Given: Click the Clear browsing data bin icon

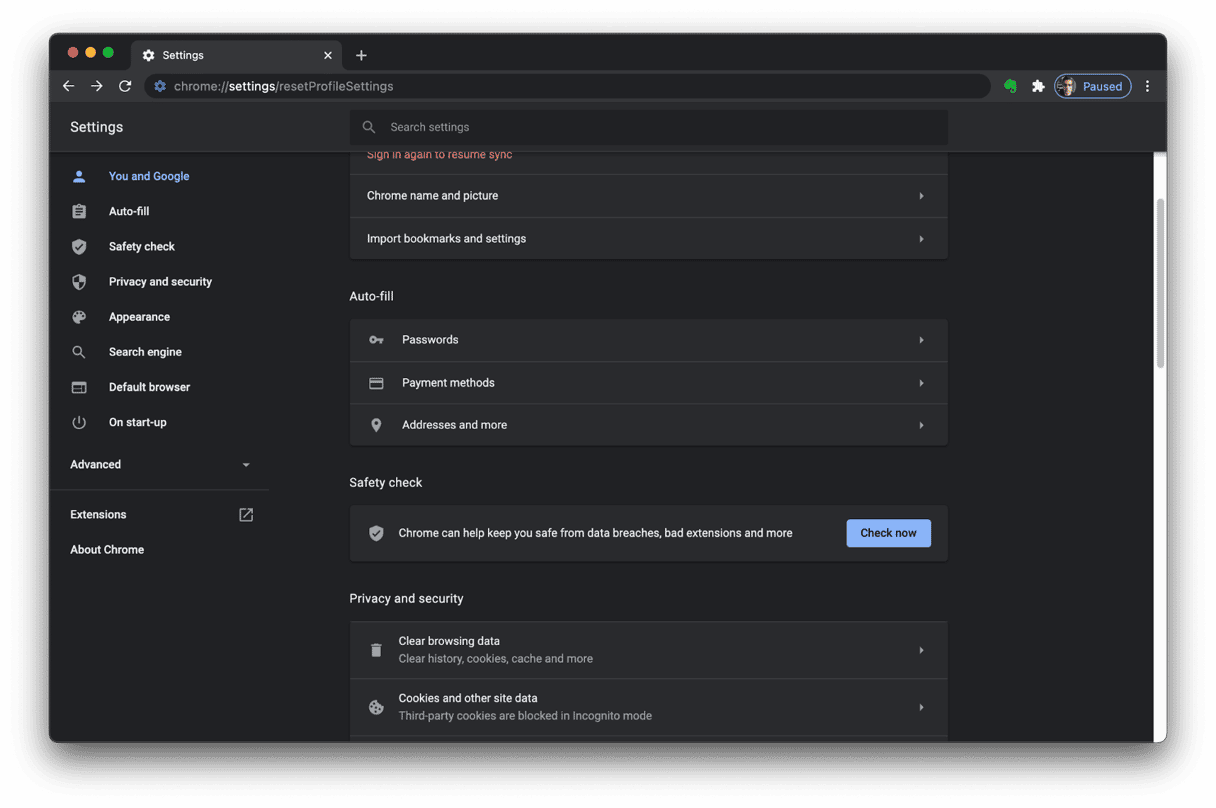Looking at the screenshot, I should pyautogui.click(x=376, y=650).
